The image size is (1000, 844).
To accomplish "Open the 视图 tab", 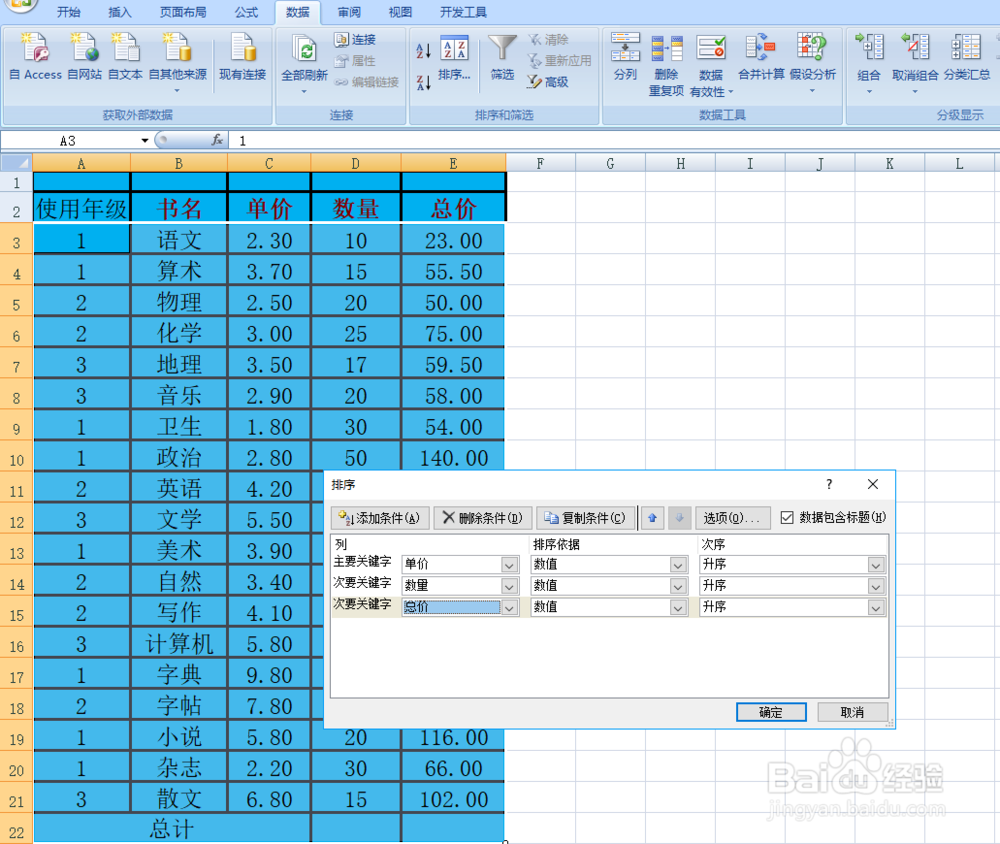I will [x=400, y=12].
